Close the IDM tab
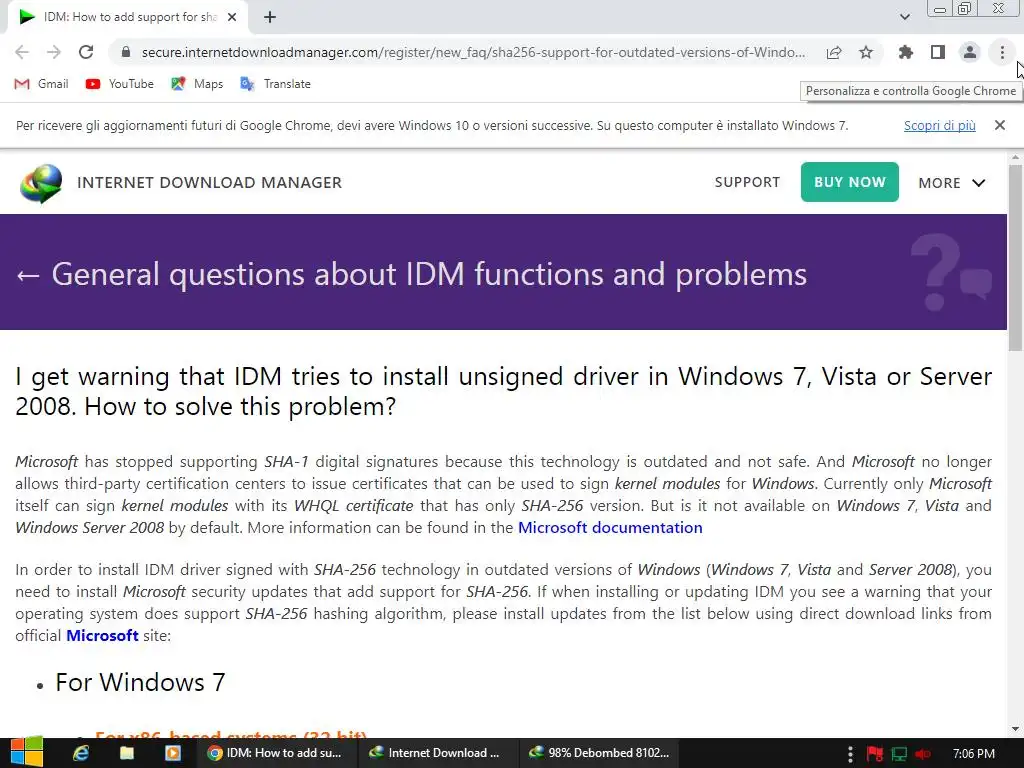1024x768 pixels. pos(232,17)
